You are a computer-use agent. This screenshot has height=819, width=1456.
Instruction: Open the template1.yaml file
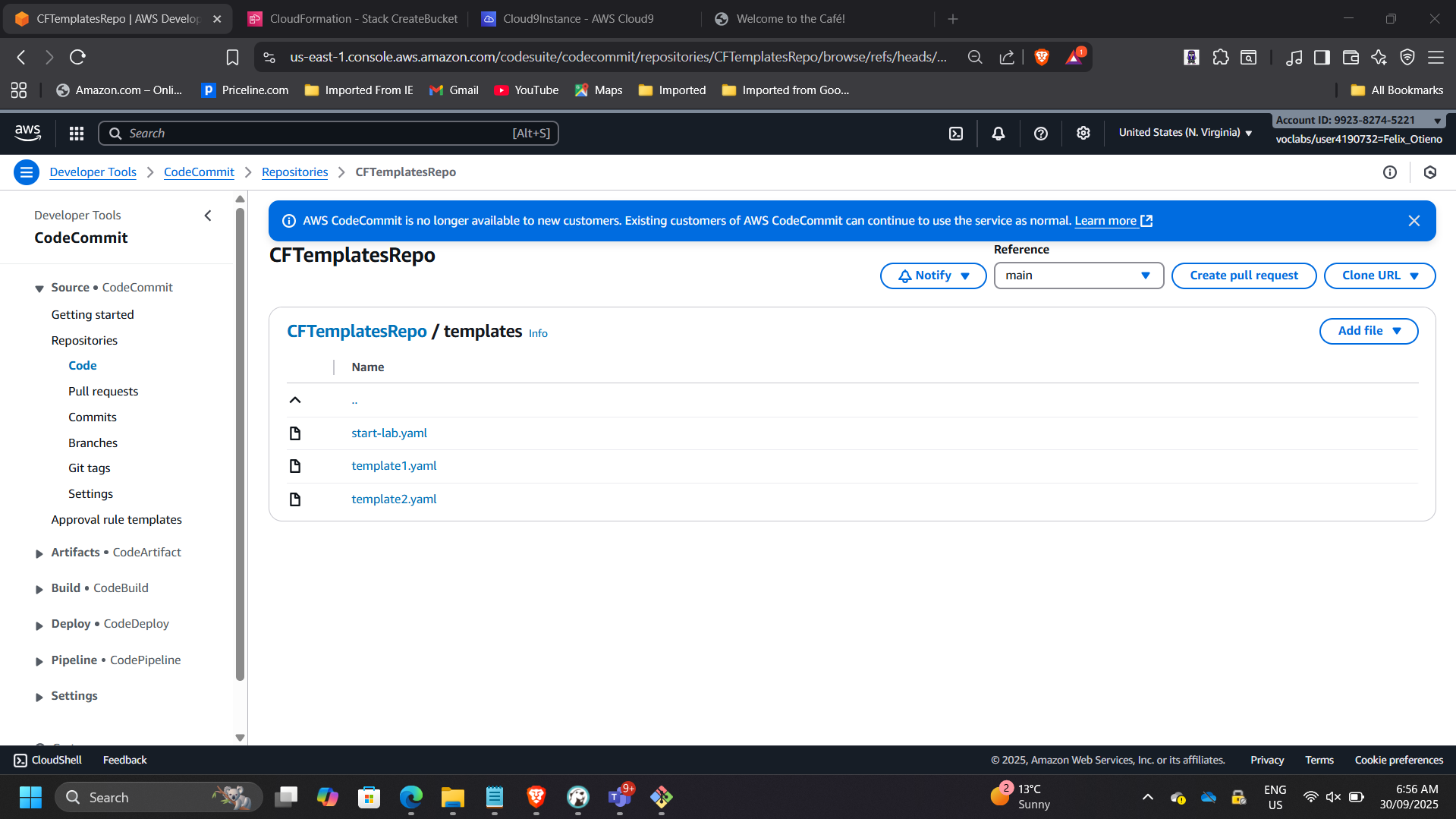click(394, 465)
